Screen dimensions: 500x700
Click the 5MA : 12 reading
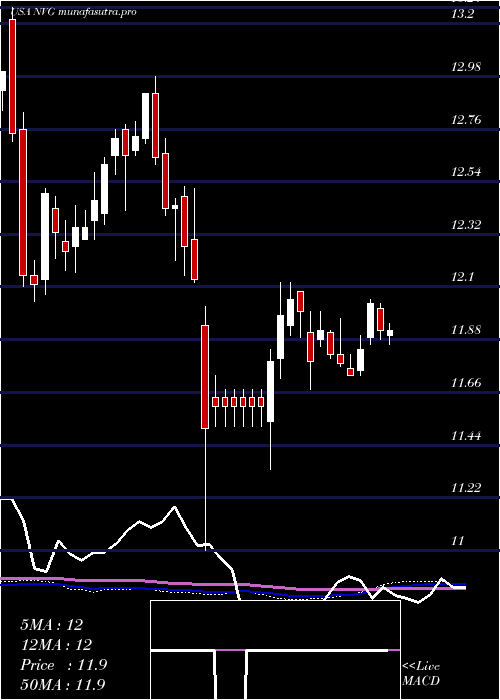[52, 625]
